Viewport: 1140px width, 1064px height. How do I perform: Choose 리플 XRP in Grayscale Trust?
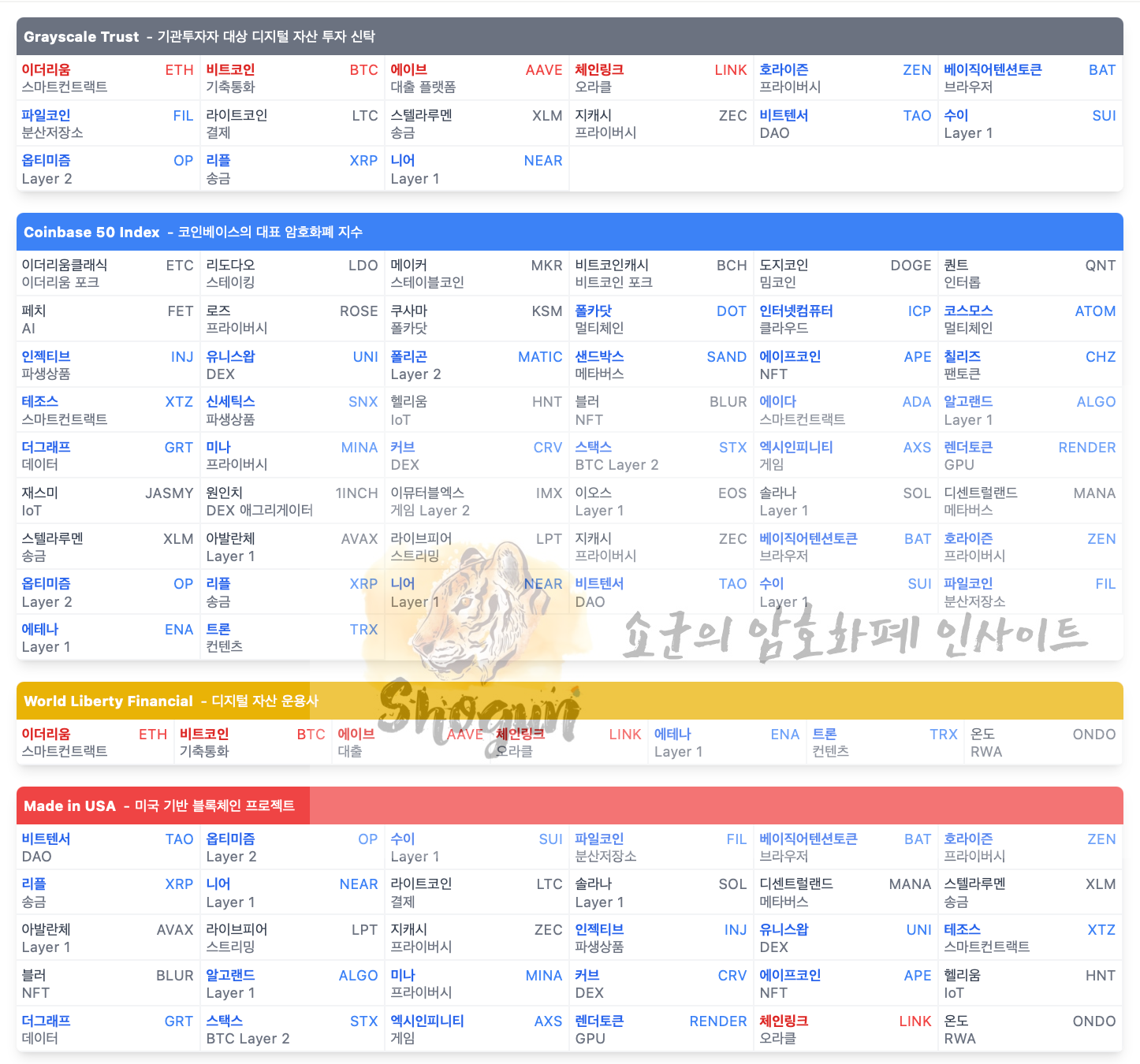292,169
